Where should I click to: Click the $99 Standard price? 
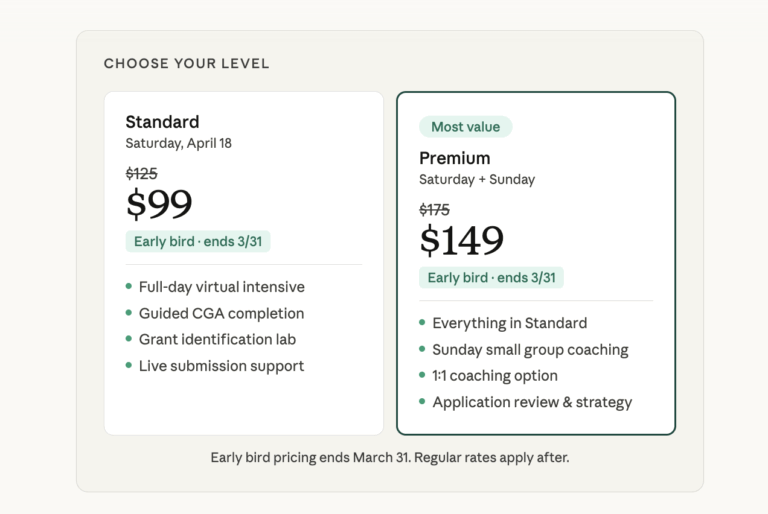click(x=159, y=204)
